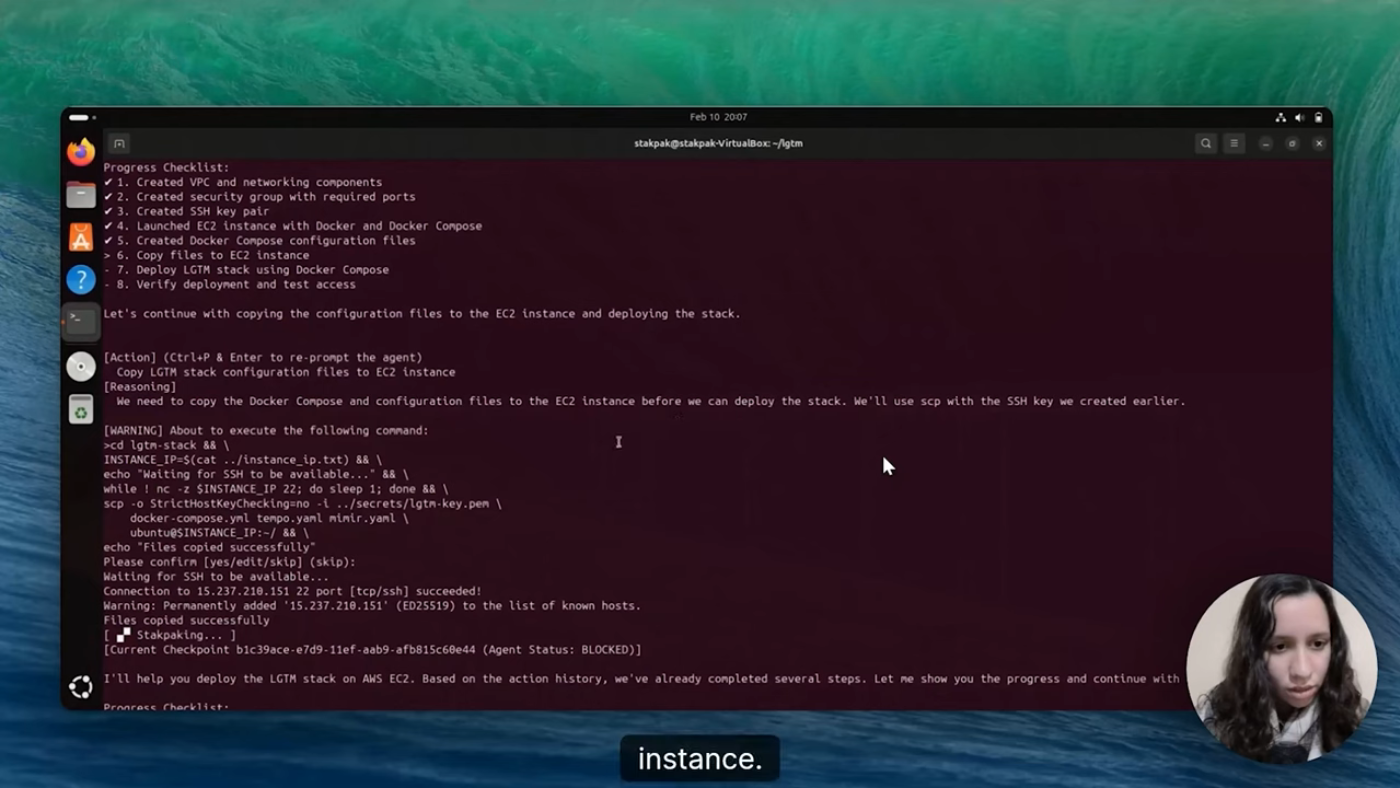The height and width of the screenshot is (788, 1400).
Task: Click the 'Stakpaking...' progress indicator line
Action: coord(170,635)
